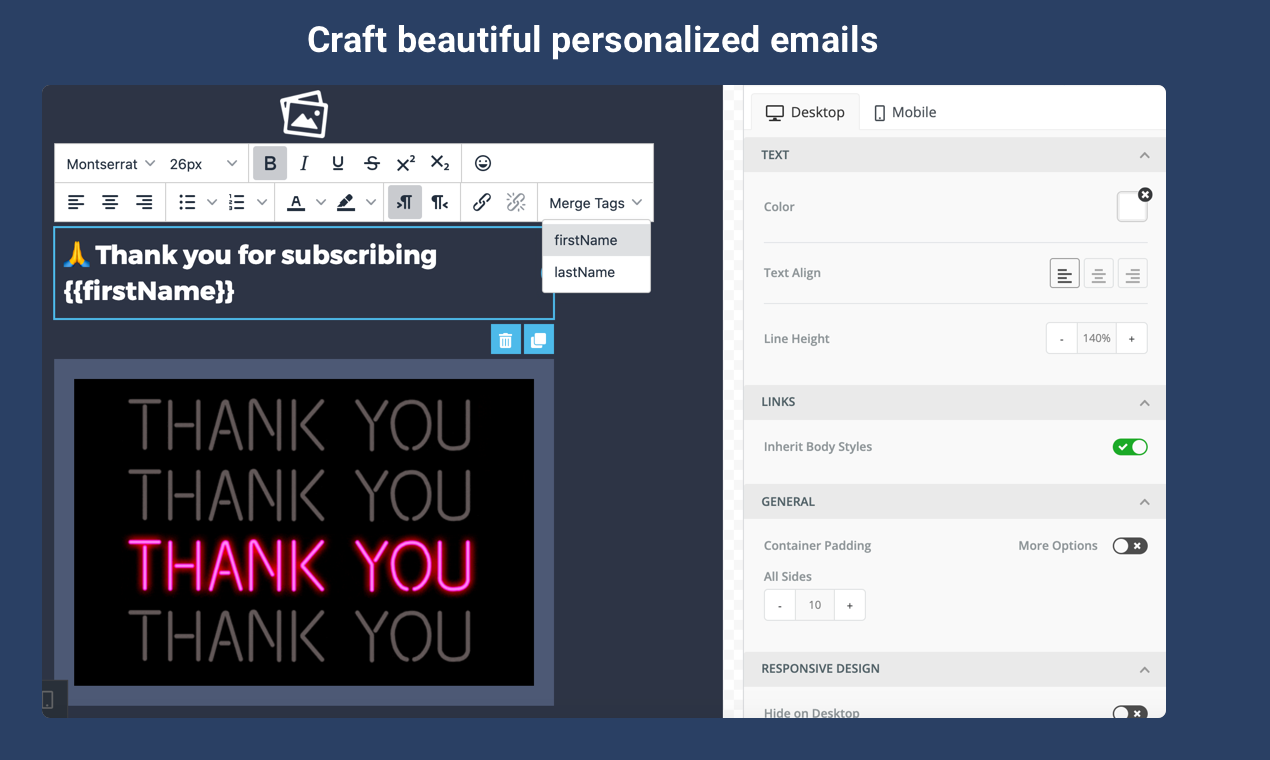Set Text Align to right
The height and width of the screenshot is (760, 1270).
coord(1133,273)
